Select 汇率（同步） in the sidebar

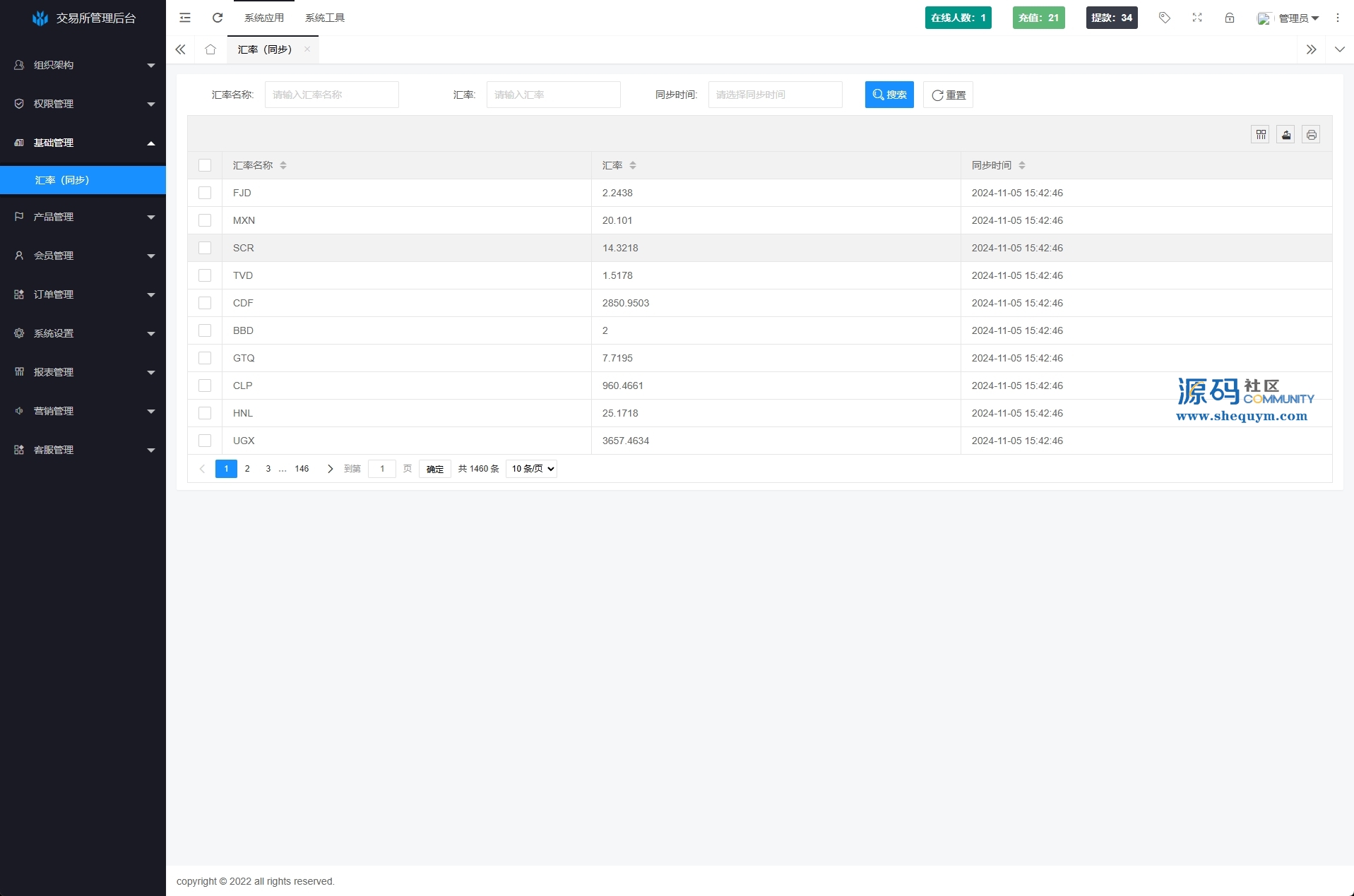(x=83, y=180)
